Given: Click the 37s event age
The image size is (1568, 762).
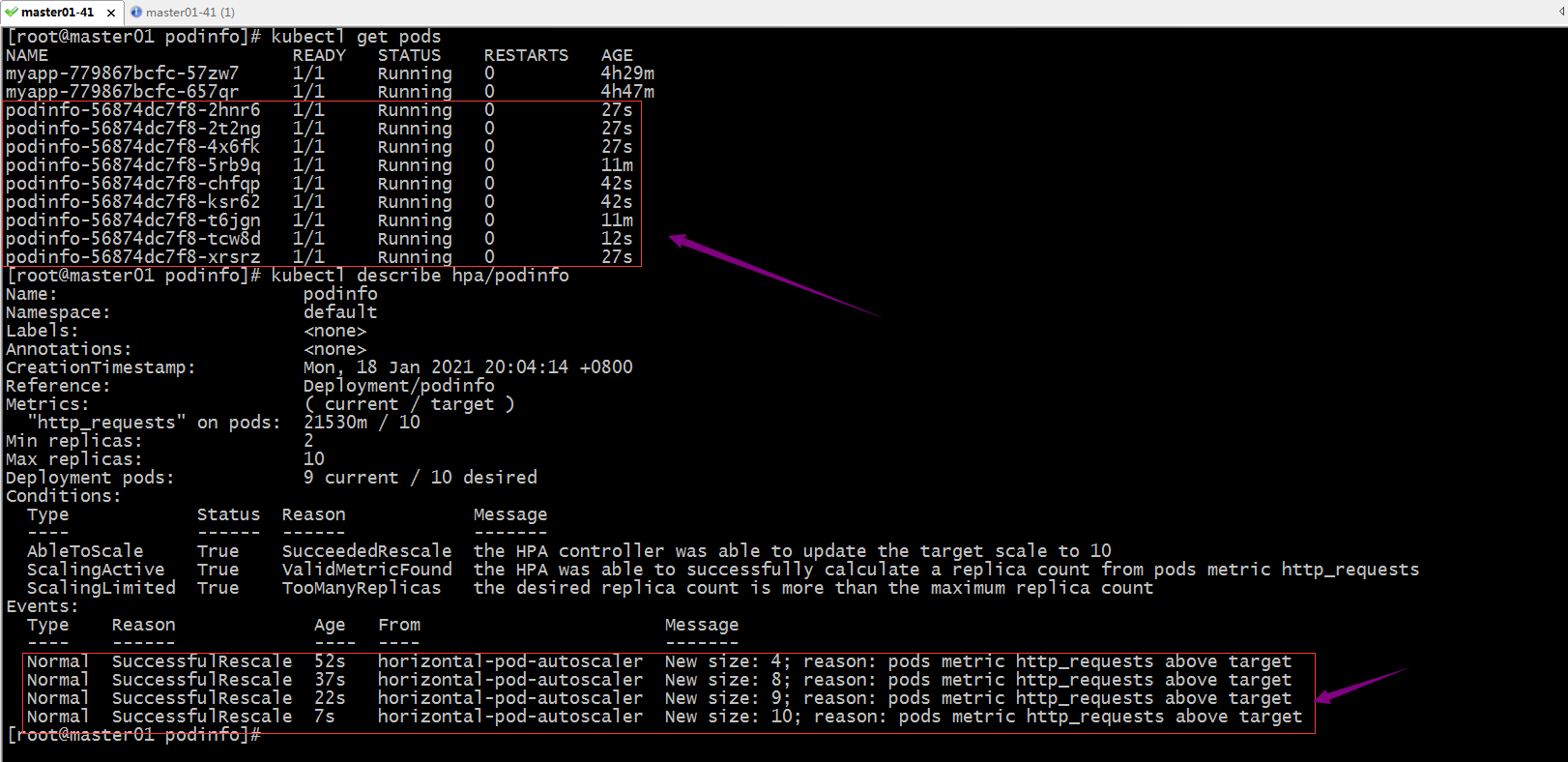Looking at the screenshot, I should coord(330,680).
